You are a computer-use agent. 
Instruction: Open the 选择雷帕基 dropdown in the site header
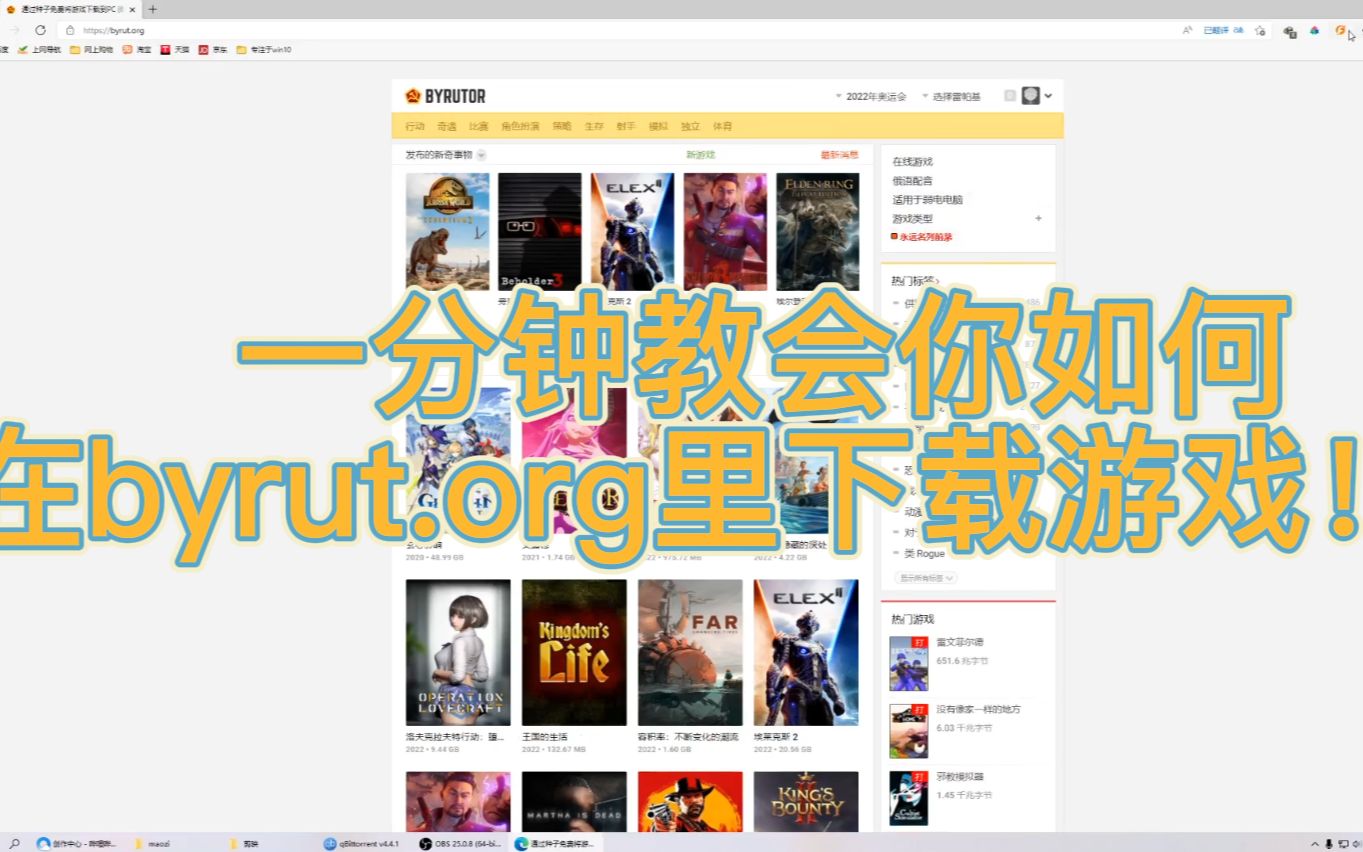951,97
